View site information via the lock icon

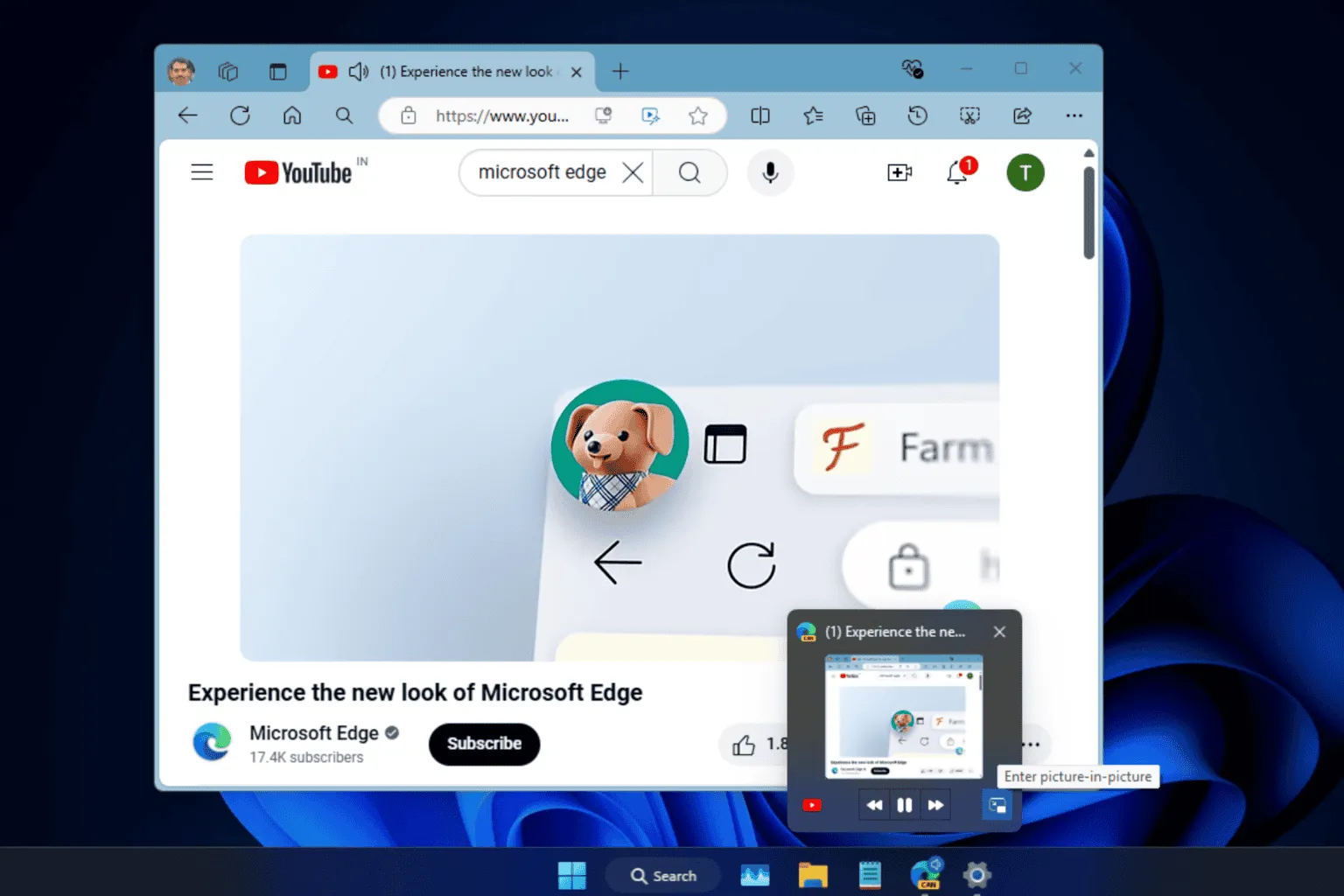click(409, 115)
